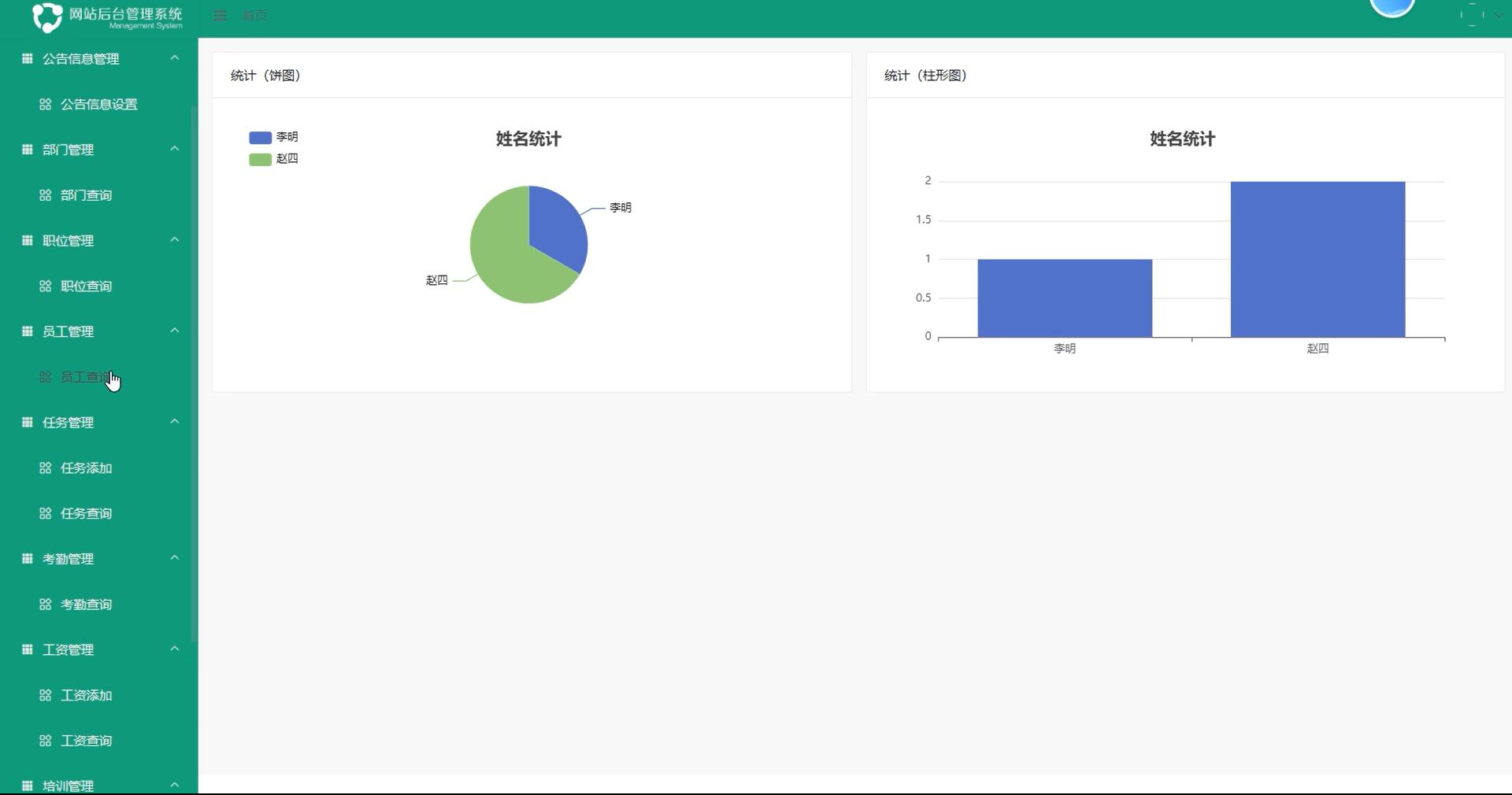Viewport: 1512px width, 795px height.
Task: Click the bar chart 姓名统计 title
Action: pos(1183,139)
